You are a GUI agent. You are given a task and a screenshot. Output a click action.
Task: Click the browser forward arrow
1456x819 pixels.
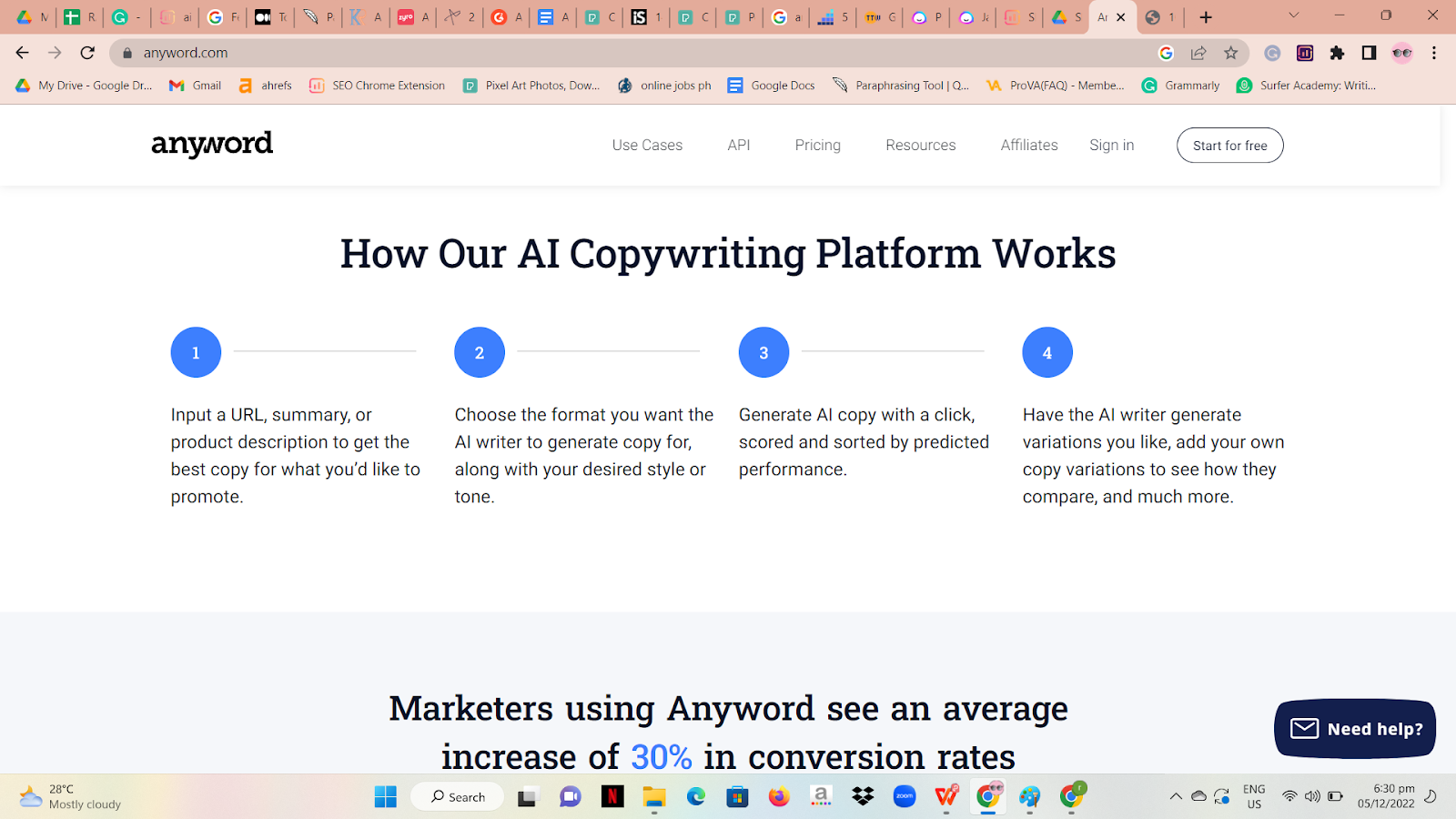[x=55, y=53]
